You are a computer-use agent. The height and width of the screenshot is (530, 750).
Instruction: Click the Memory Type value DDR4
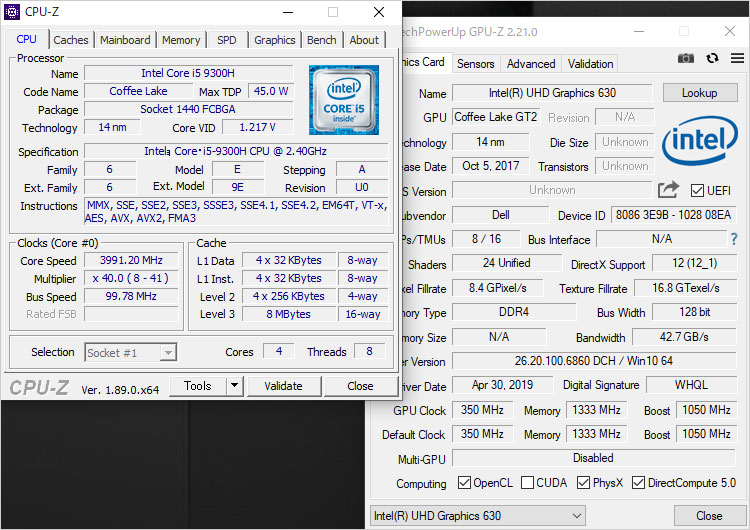coord(514,312)
